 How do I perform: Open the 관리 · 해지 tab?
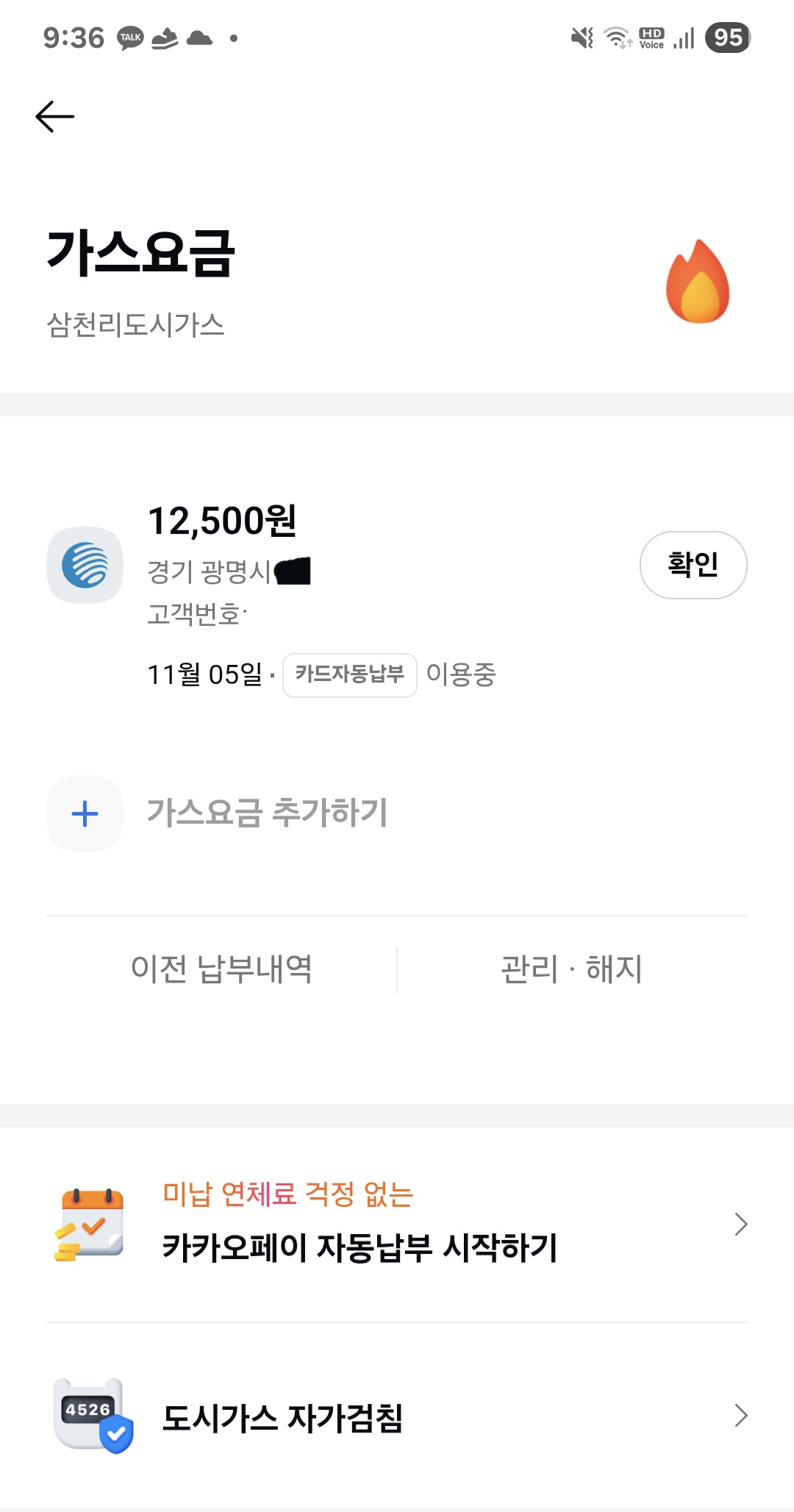coord(572,969)
